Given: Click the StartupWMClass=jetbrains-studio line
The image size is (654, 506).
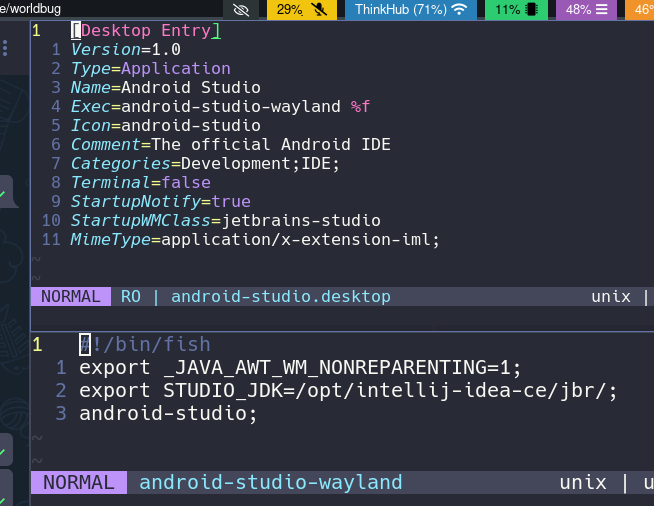Looking at the screenshot, I should tap(226, 221).
